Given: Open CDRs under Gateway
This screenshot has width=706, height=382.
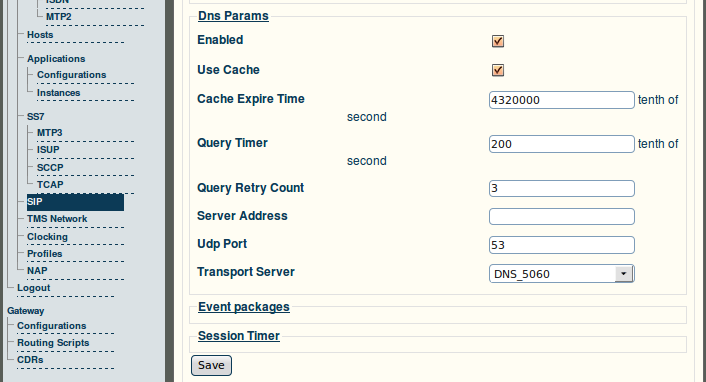Looking at the screenshot, I should [x=30, y=360].
